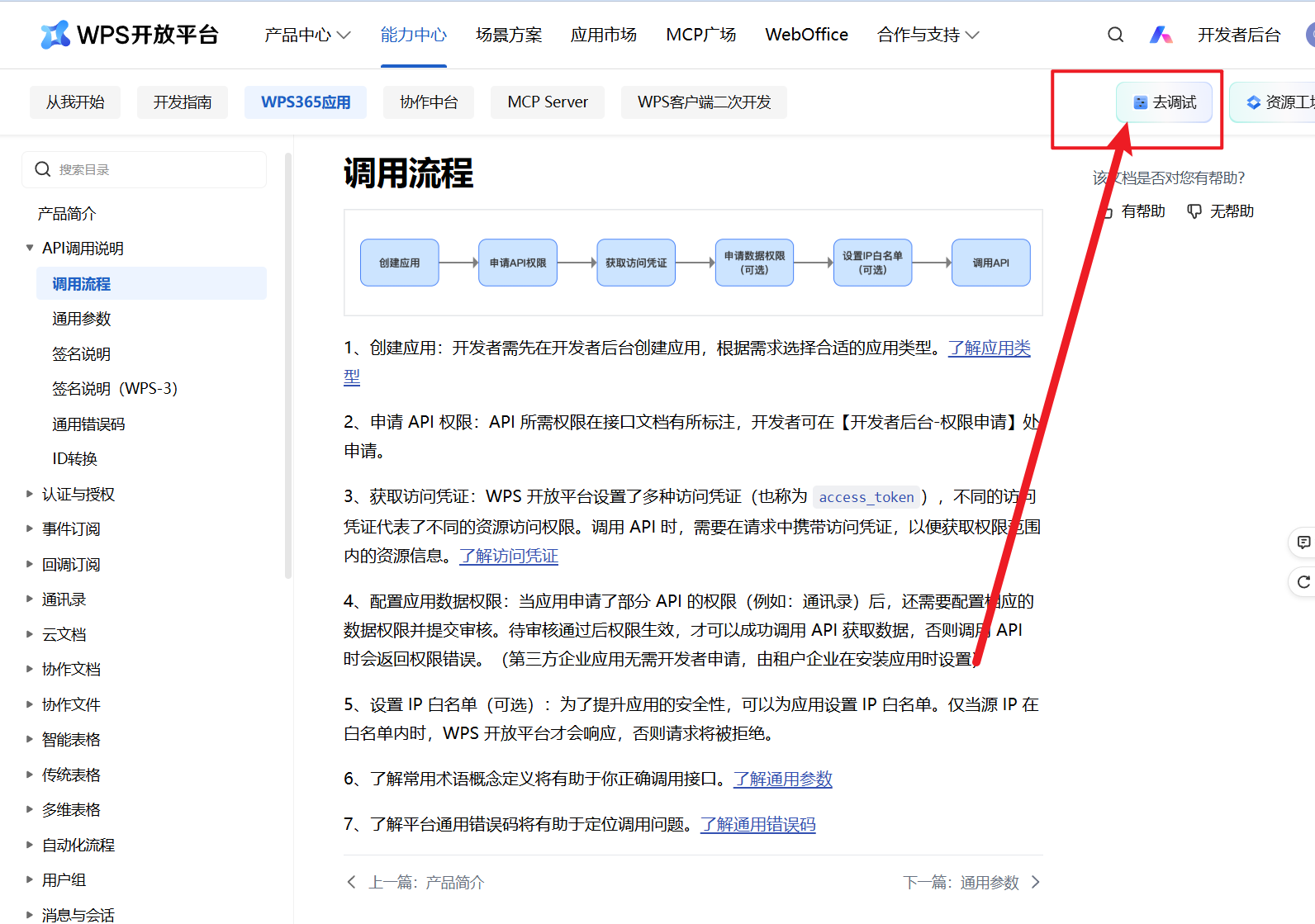Select 调用流程 in the sidebar
This screenshot has width=1315, height=924.
152,284
